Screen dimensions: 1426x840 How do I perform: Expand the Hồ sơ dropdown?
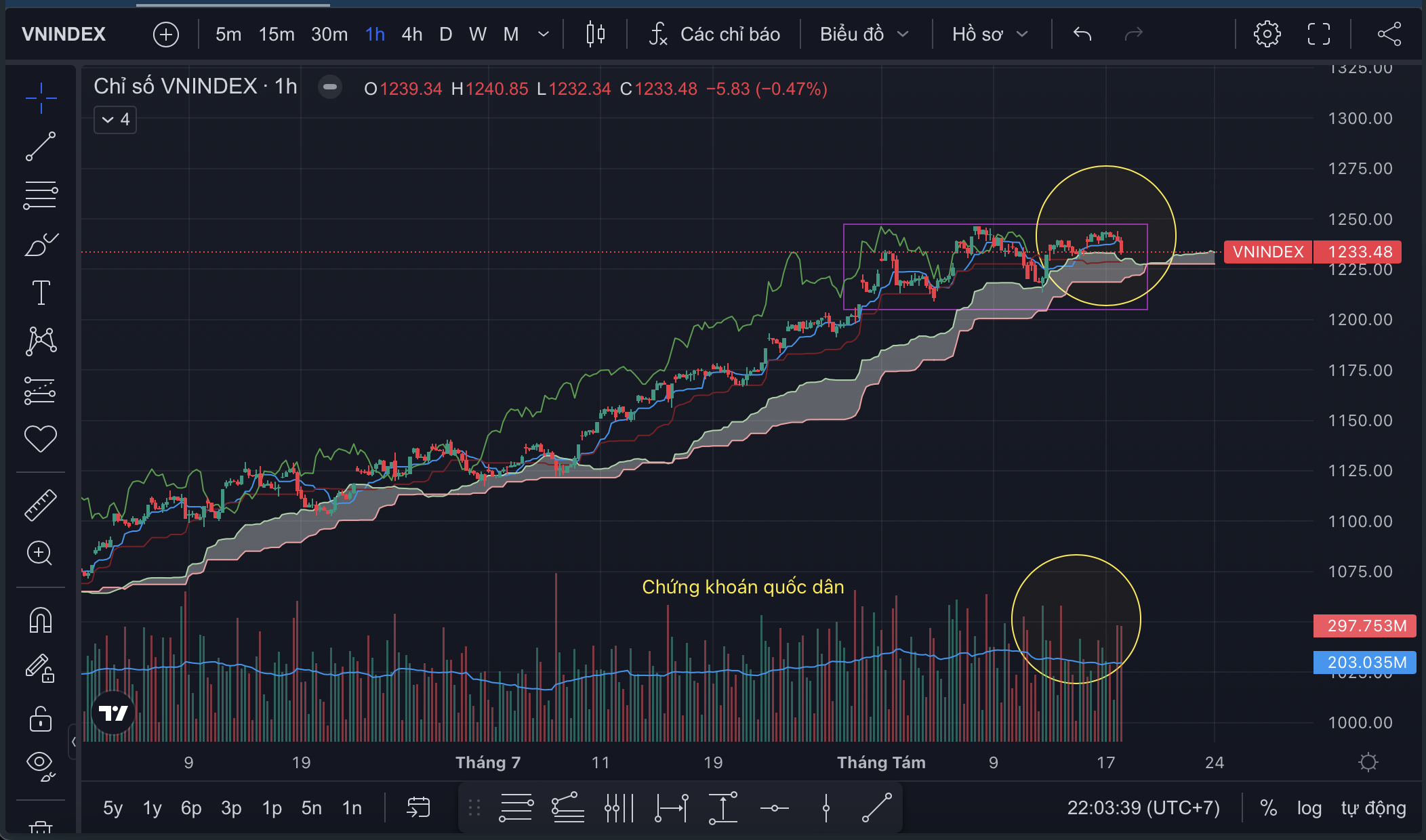point(990,34)
